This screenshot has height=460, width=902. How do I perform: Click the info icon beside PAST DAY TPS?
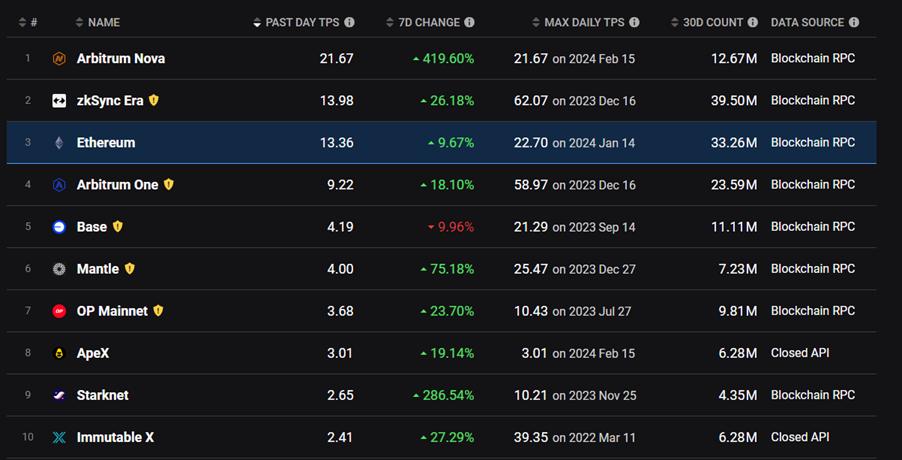(x=349, y=22)
